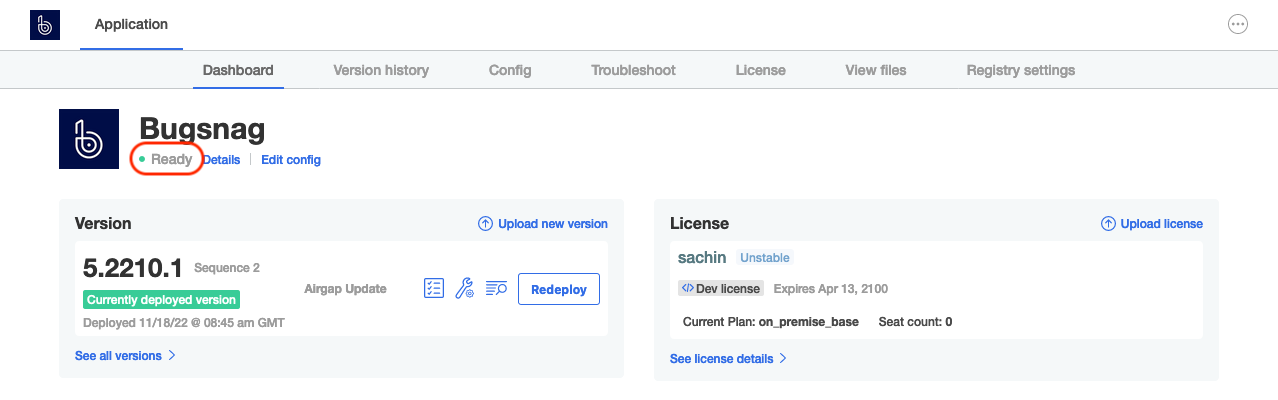Image resolution: width=1278 pixels, height=400 pixels.
Task: View preflight checks checklist icon
Action: point(433,289)
